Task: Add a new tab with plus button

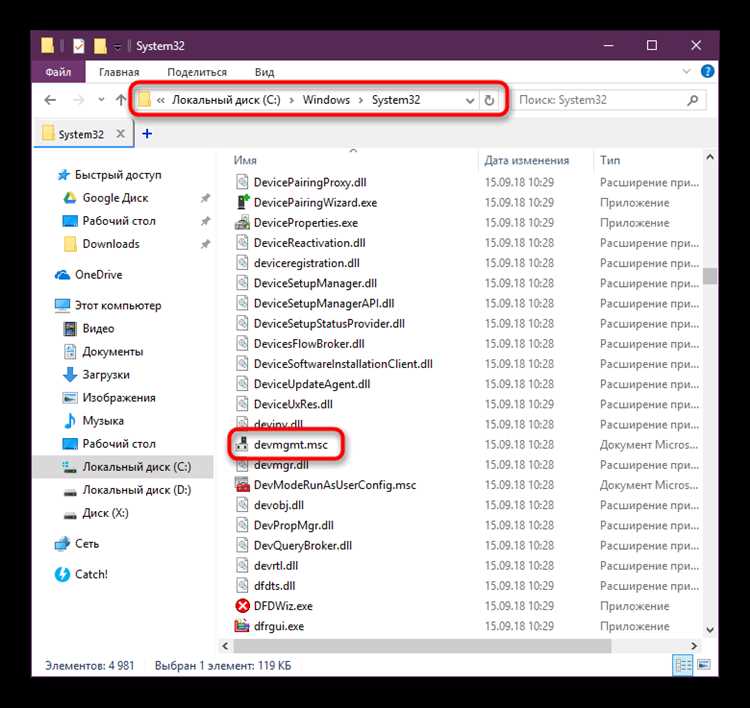Action: [147, 134]
